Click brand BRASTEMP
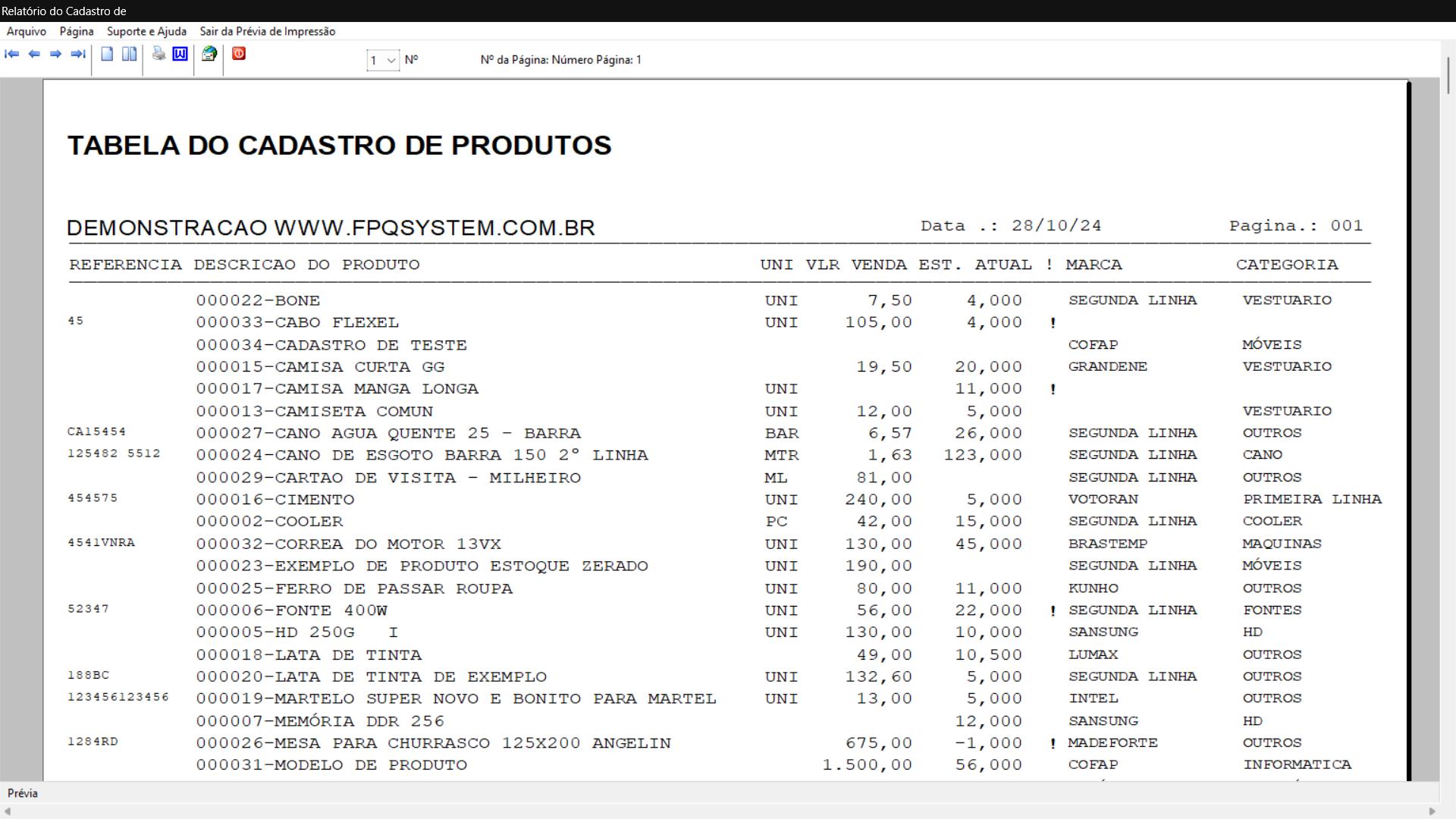 pos(1108,544)
